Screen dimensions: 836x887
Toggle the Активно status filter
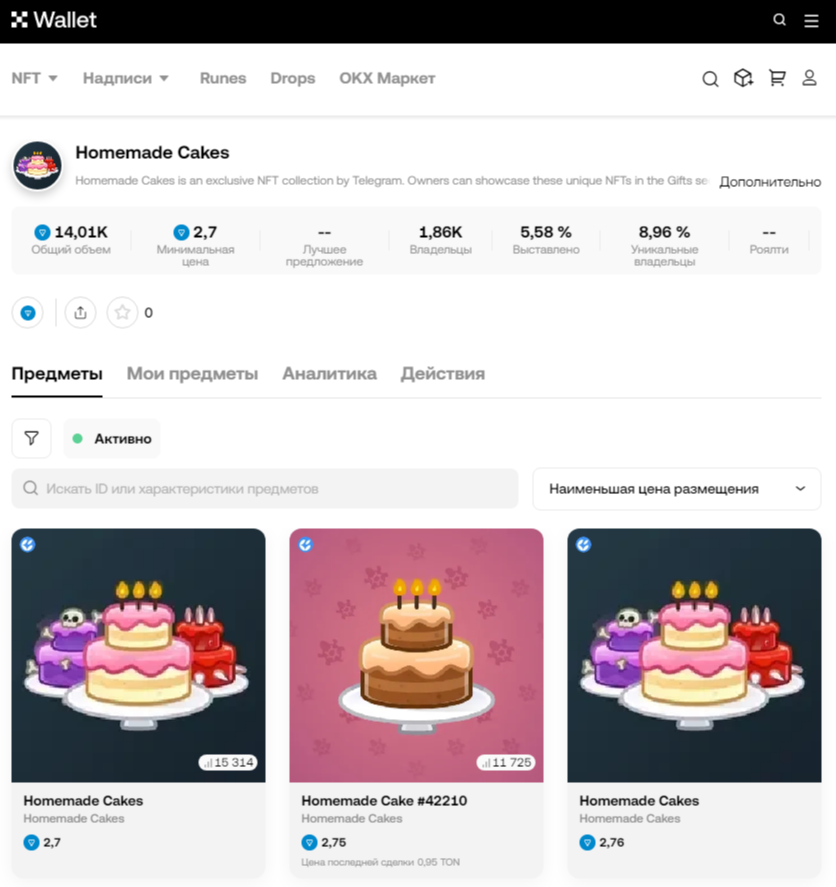(x=111, y=438)
